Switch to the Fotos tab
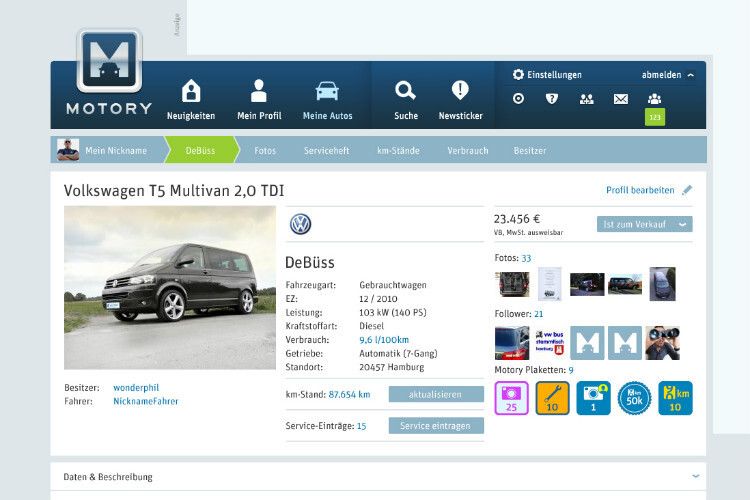This screenshot has width=750, height=500. pyautogui.click(x=265, y=150)
